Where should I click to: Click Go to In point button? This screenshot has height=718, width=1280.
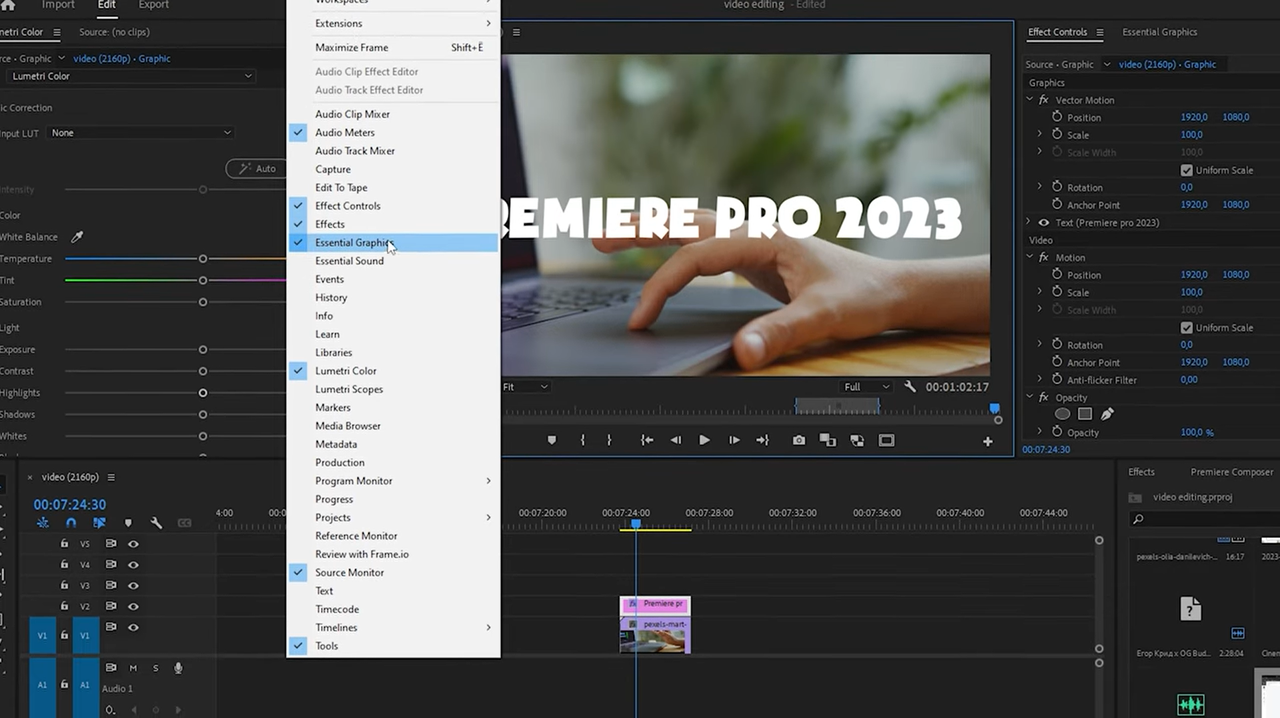coord(647,440)
